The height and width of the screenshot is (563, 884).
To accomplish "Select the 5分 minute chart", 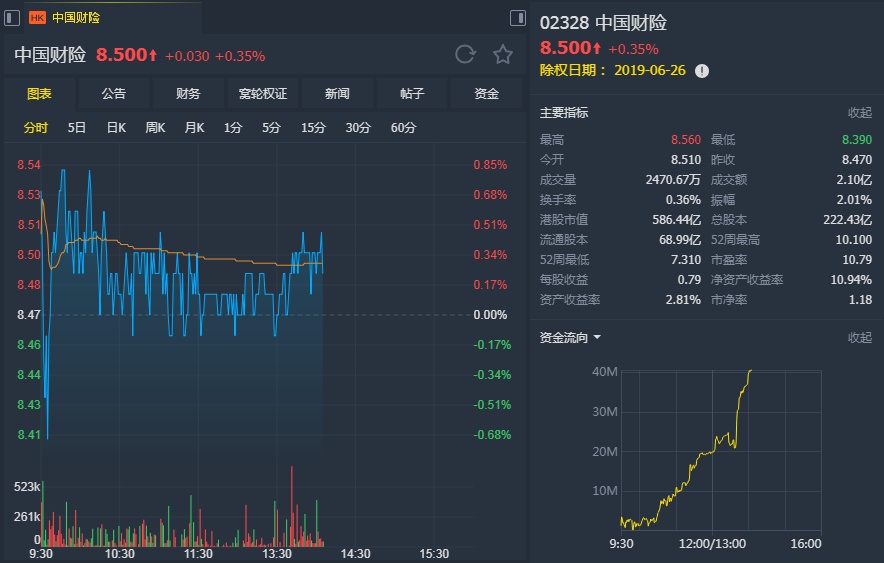I will coord(271,128).
